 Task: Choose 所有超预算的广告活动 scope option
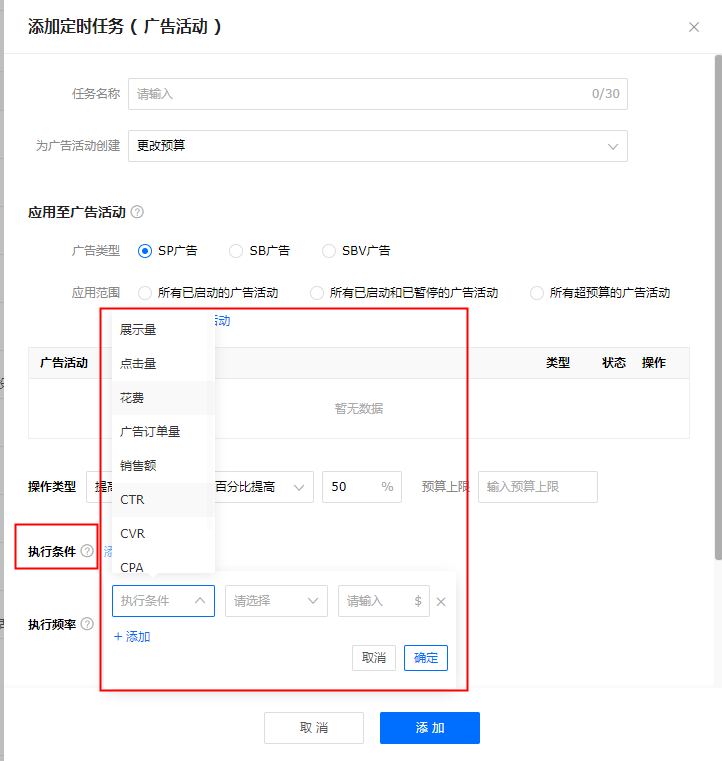[x=537, y=293]
